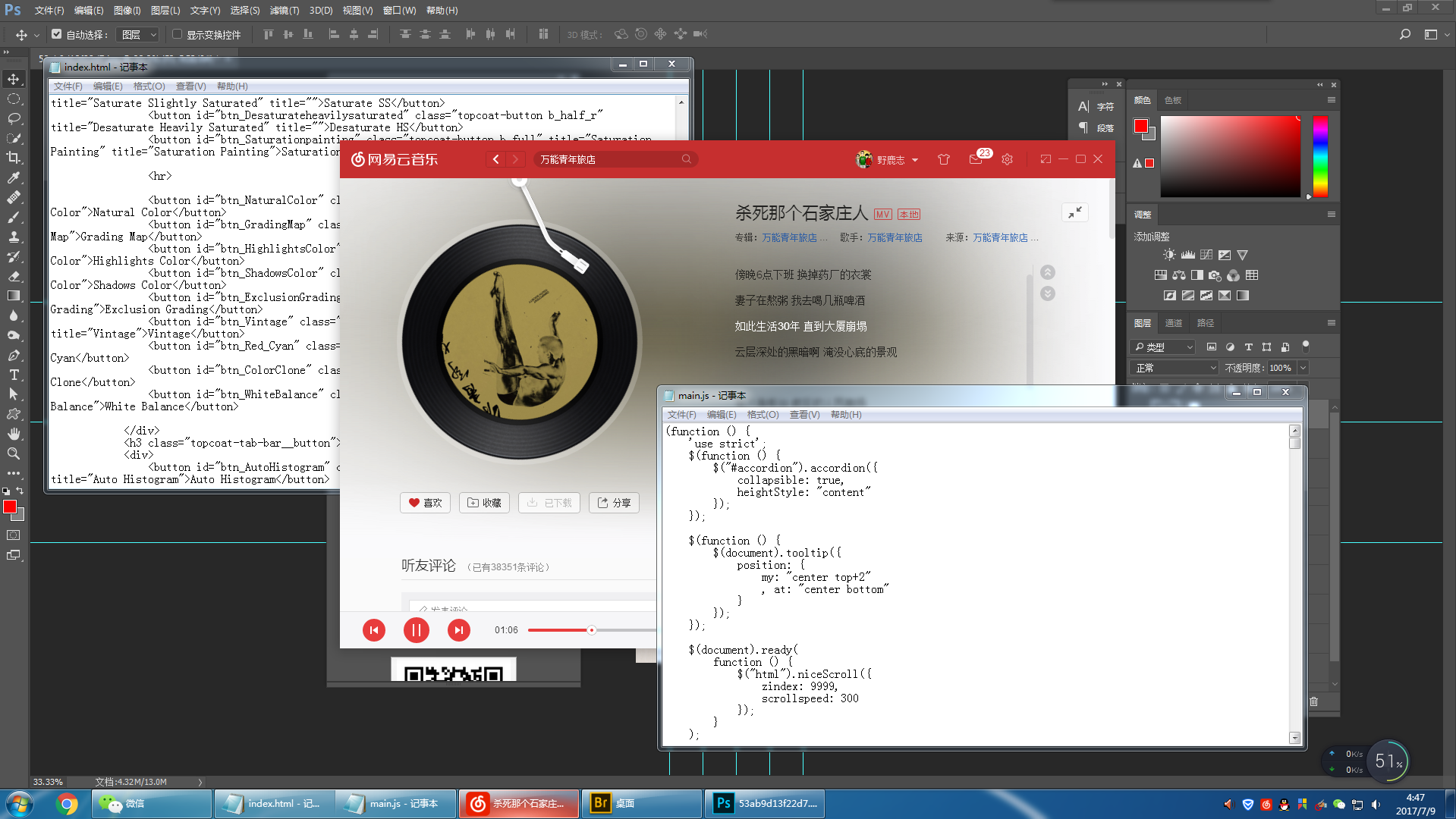Image resolution: width=1456 pixels, height=819 pixels.
Task: Click the Share button for the song
Action: [615, 503]
